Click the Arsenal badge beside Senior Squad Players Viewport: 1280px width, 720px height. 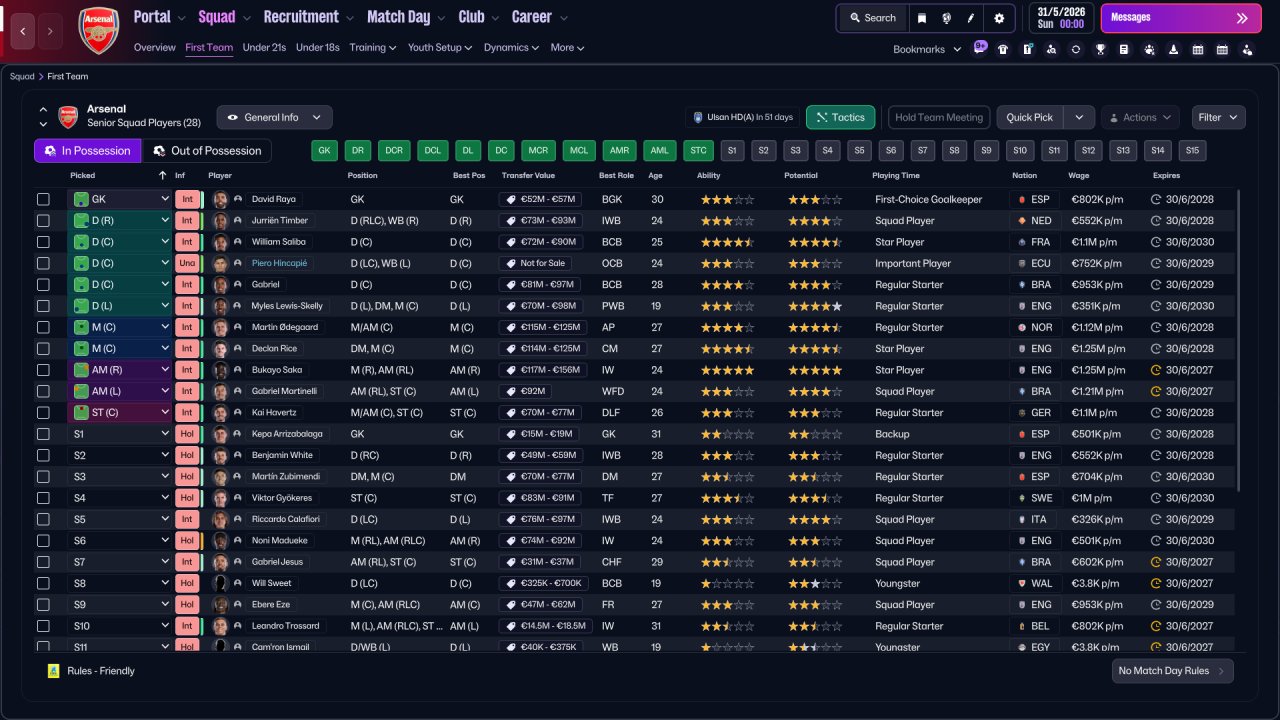(68, 116)
